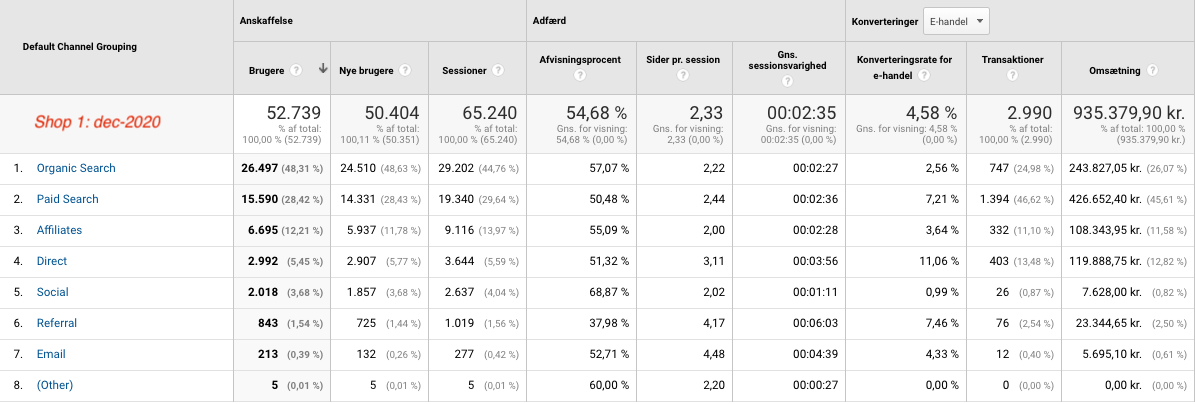The image size is (1195, 404).
Task: Open the Direct channel link
Action: click(x=52, y=261)
